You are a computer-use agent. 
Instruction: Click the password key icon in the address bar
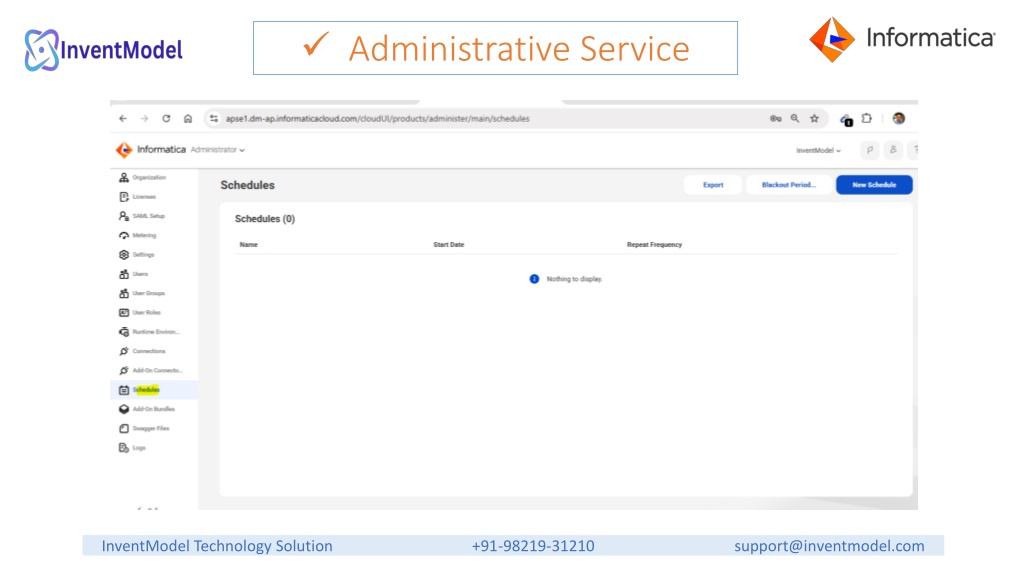pyautogui.click(x=775, y=119)
